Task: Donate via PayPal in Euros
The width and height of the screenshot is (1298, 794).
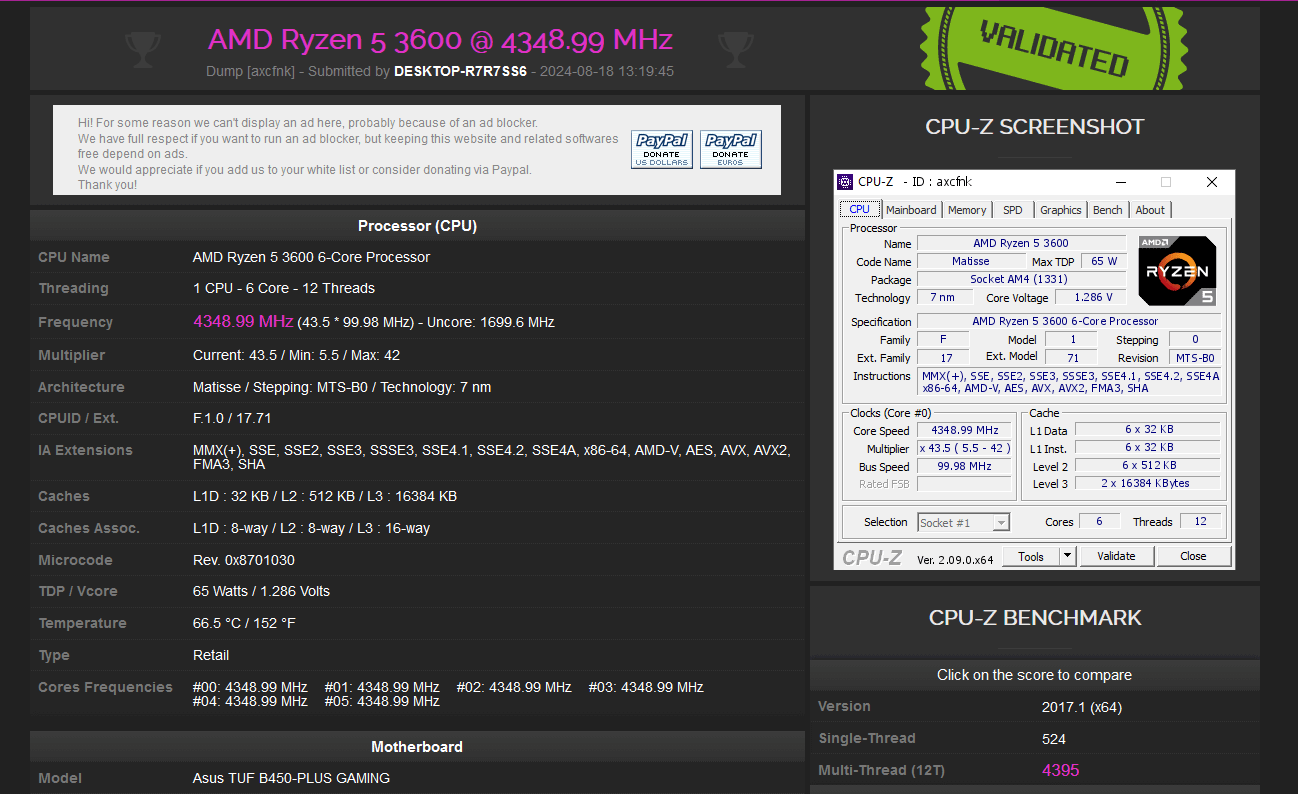Action: point(730,150)
